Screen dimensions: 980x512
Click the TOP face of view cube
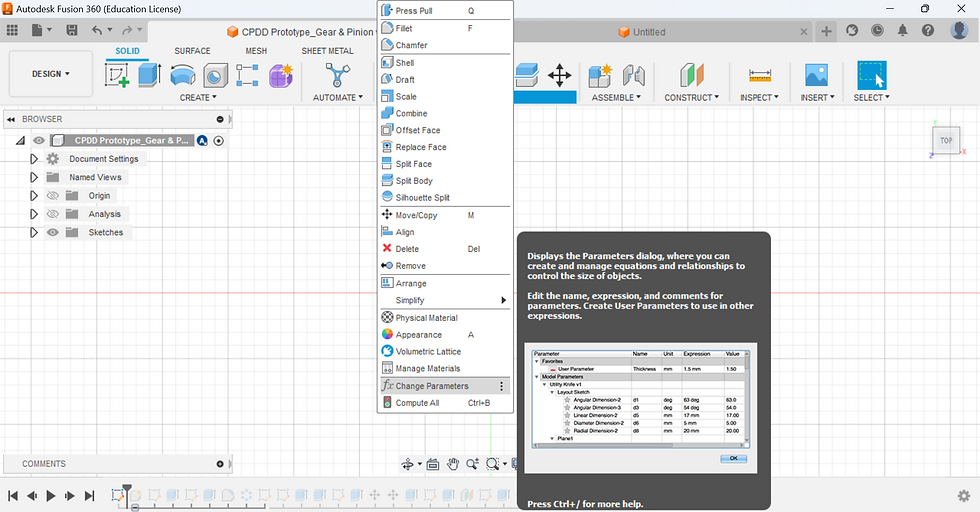coord(946,141)
